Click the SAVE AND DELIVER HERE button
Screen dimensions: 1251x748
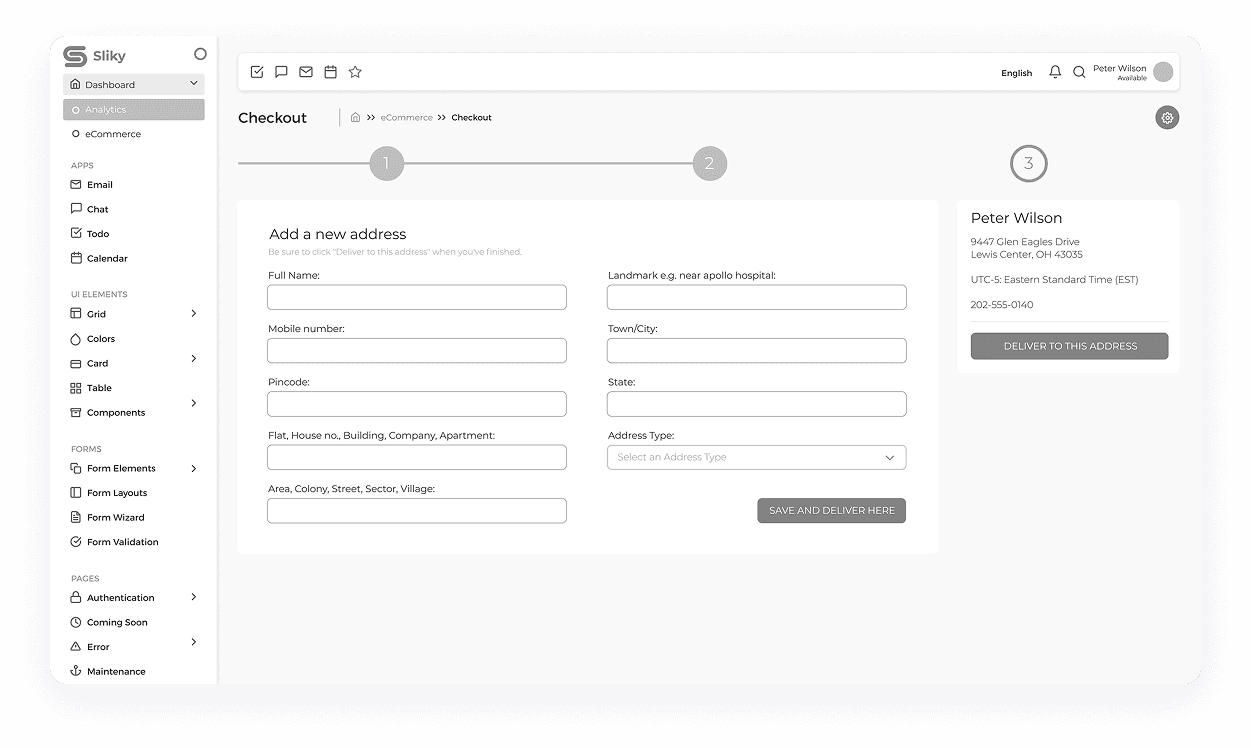tap(831, 510)
